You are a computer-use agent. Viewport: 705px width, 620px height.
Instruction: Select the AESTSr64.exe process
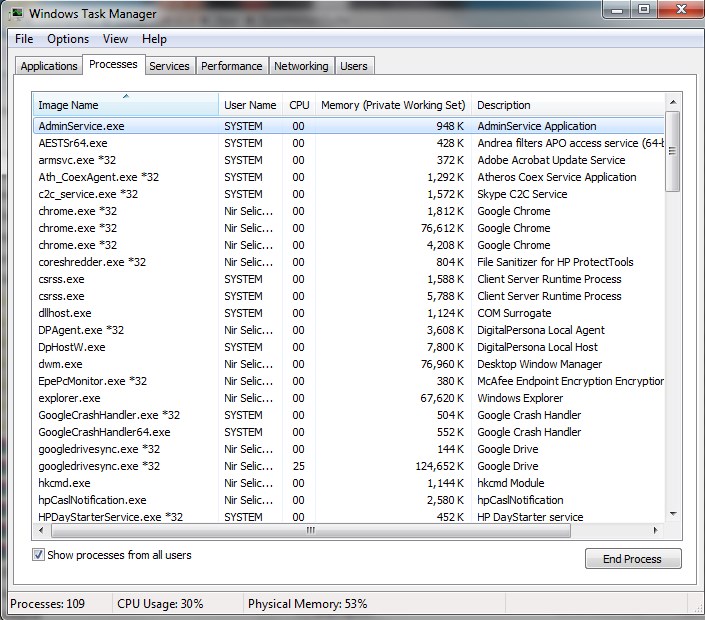coord(348,143)
